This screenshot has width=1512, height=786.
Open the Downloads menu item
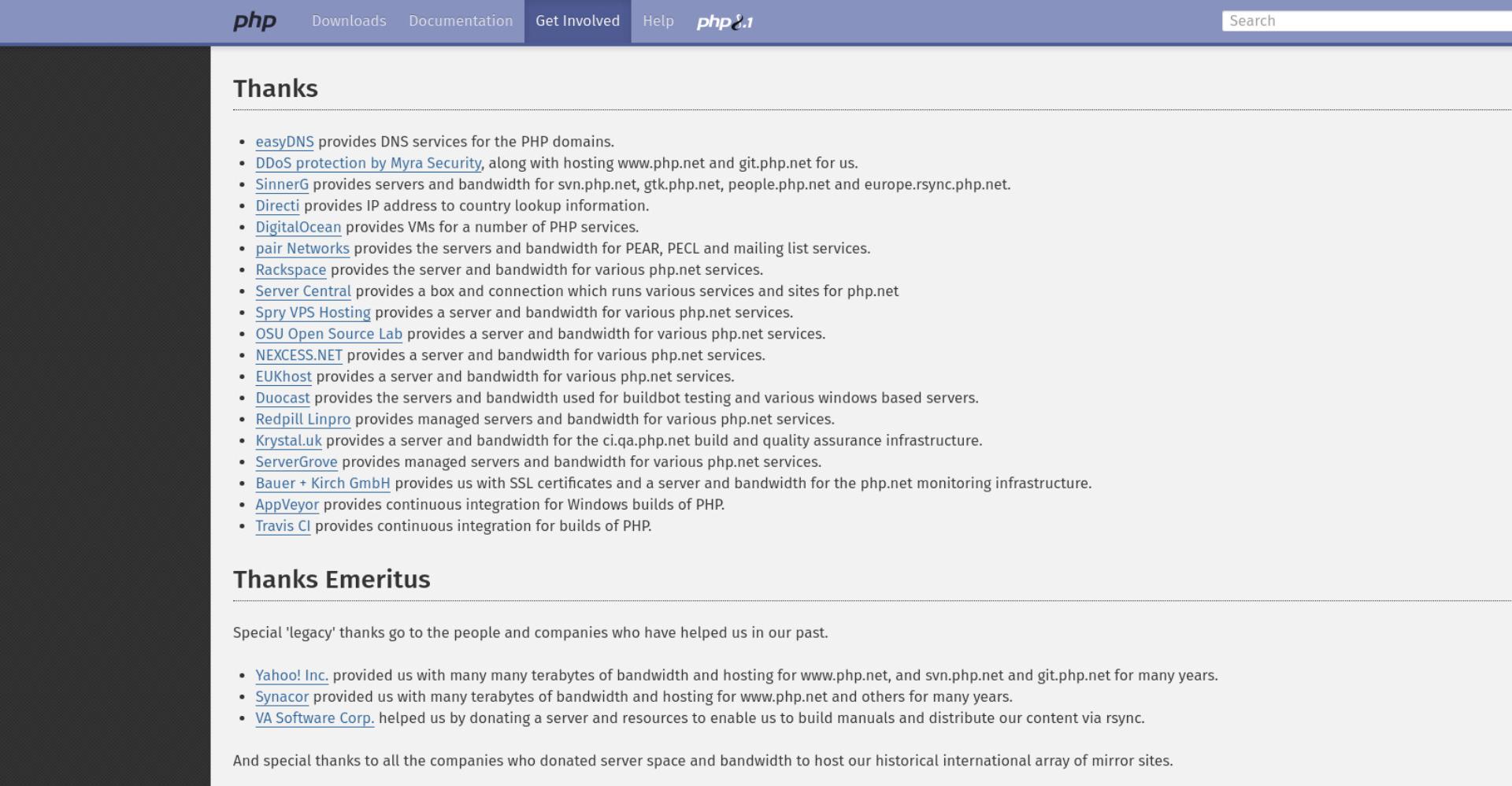(349, 21)
